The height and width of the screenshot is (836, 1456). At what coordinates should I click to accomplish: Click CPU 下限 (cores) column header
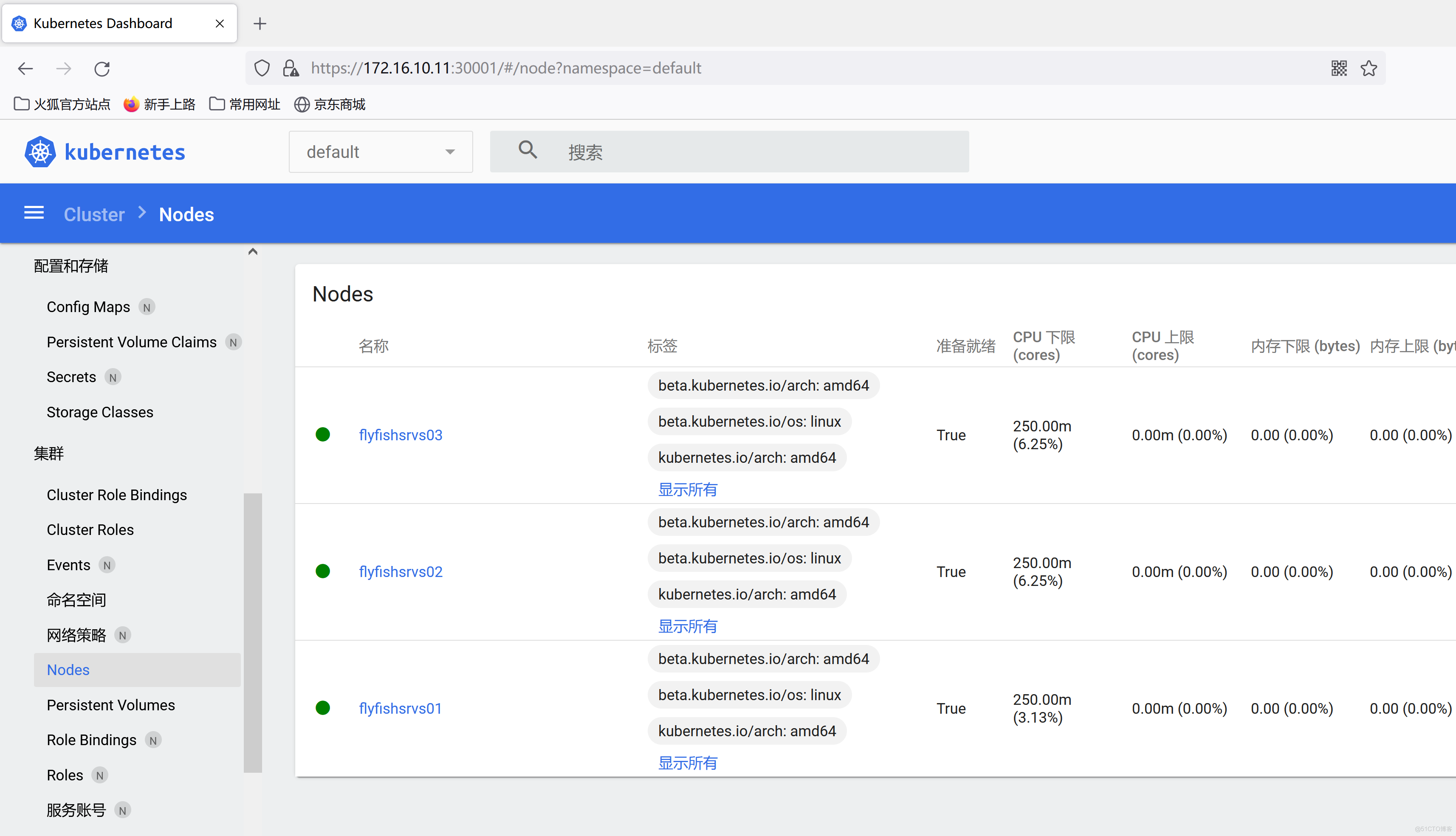coord(1044,346)
